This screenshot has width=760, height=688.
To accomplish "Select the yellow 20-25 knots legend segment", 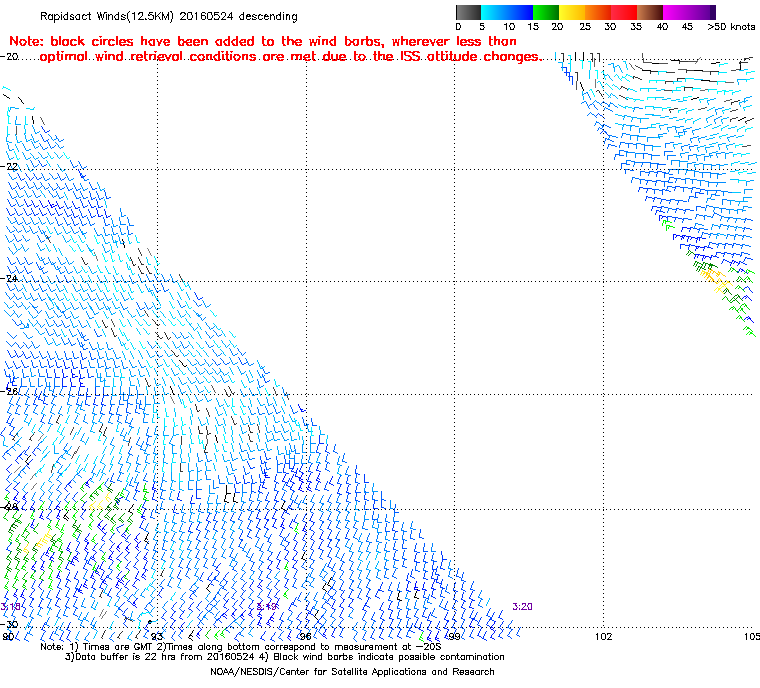I will point(572,12).
